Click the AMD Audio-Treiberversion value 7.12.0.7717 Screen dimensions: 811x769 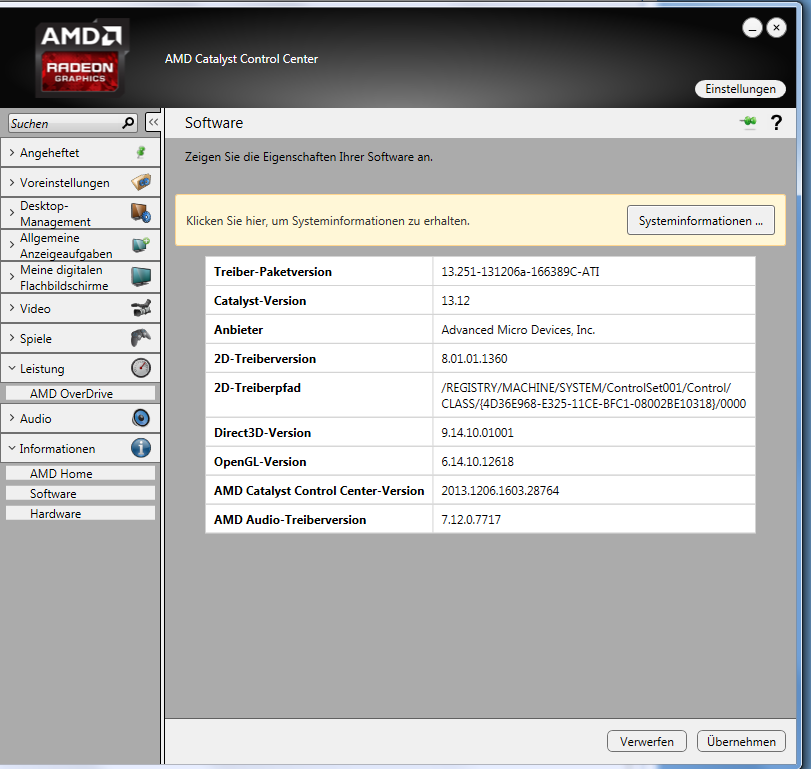click(471, 519)
